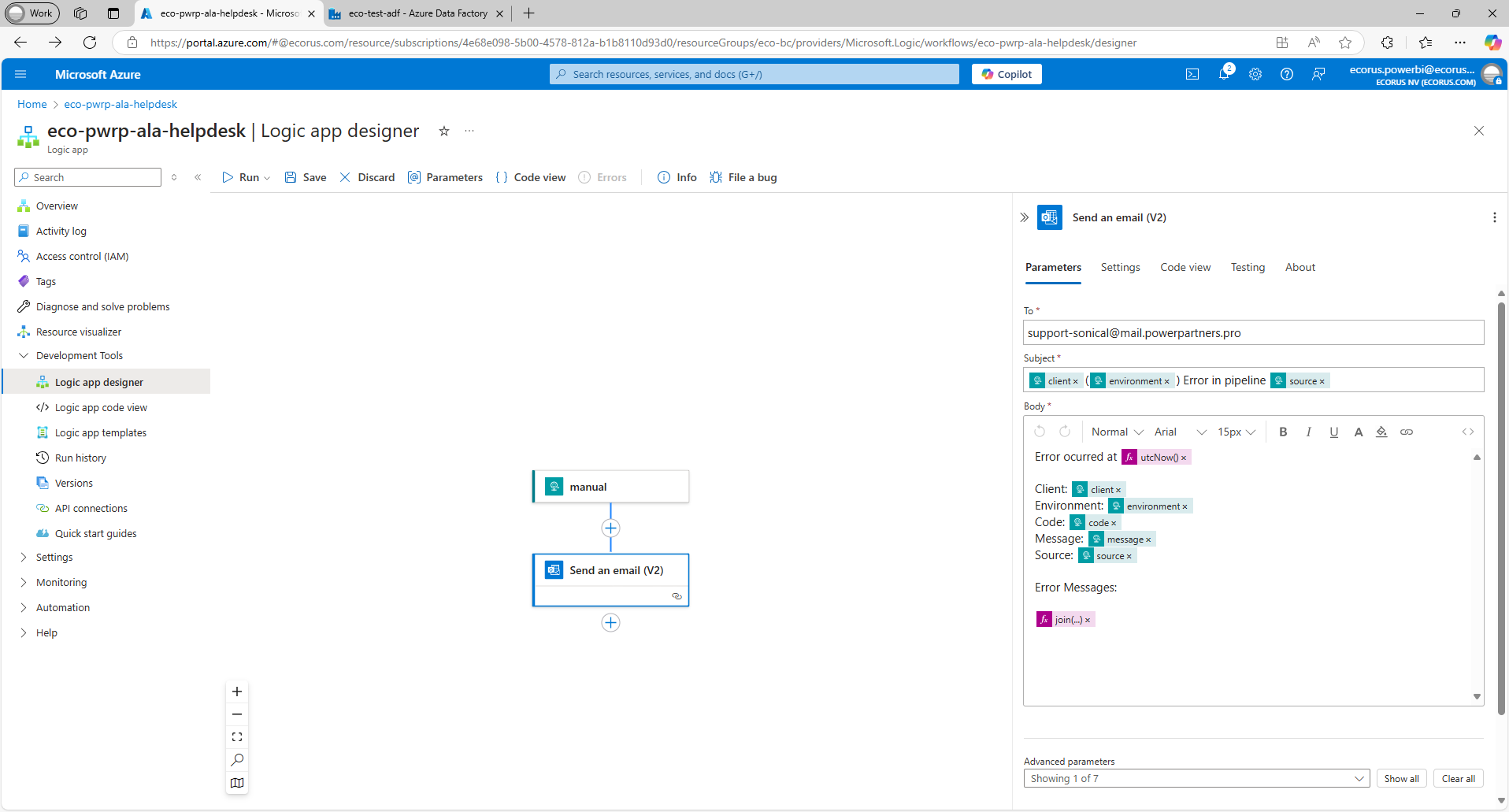
Task: Click Discard in the toolbar
Action: click(x=367, y=177)
